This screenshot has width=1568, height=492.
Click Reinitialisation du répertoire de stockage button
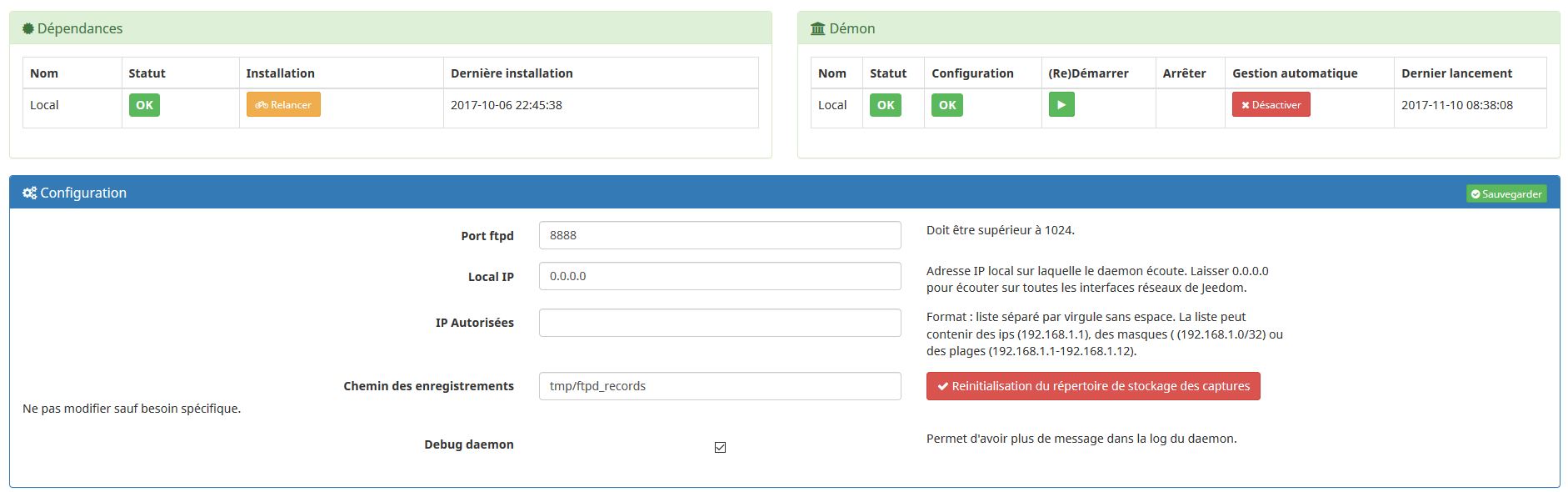coord(1093,386)
